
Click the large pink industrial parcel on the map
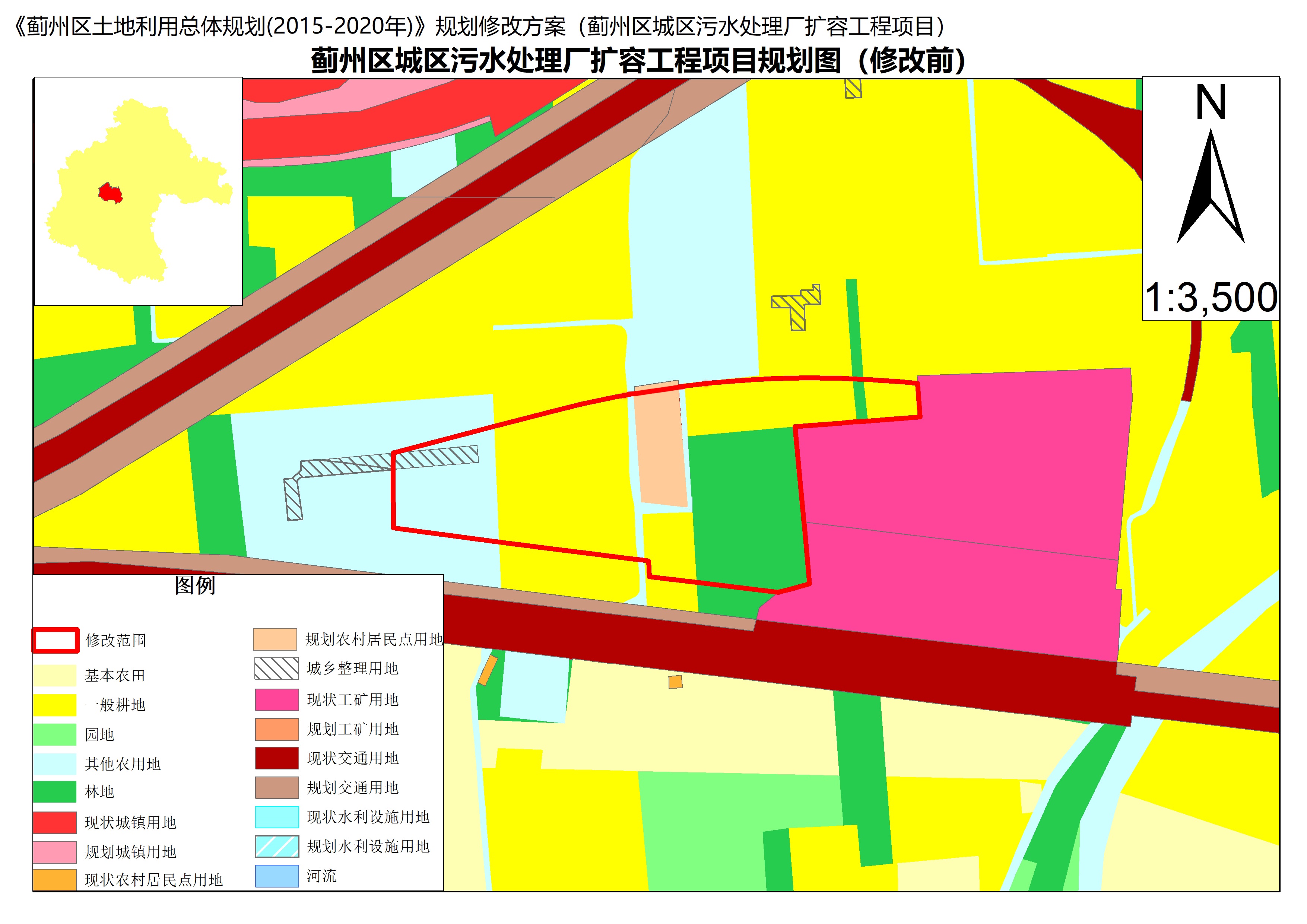(x=968, y=484)
